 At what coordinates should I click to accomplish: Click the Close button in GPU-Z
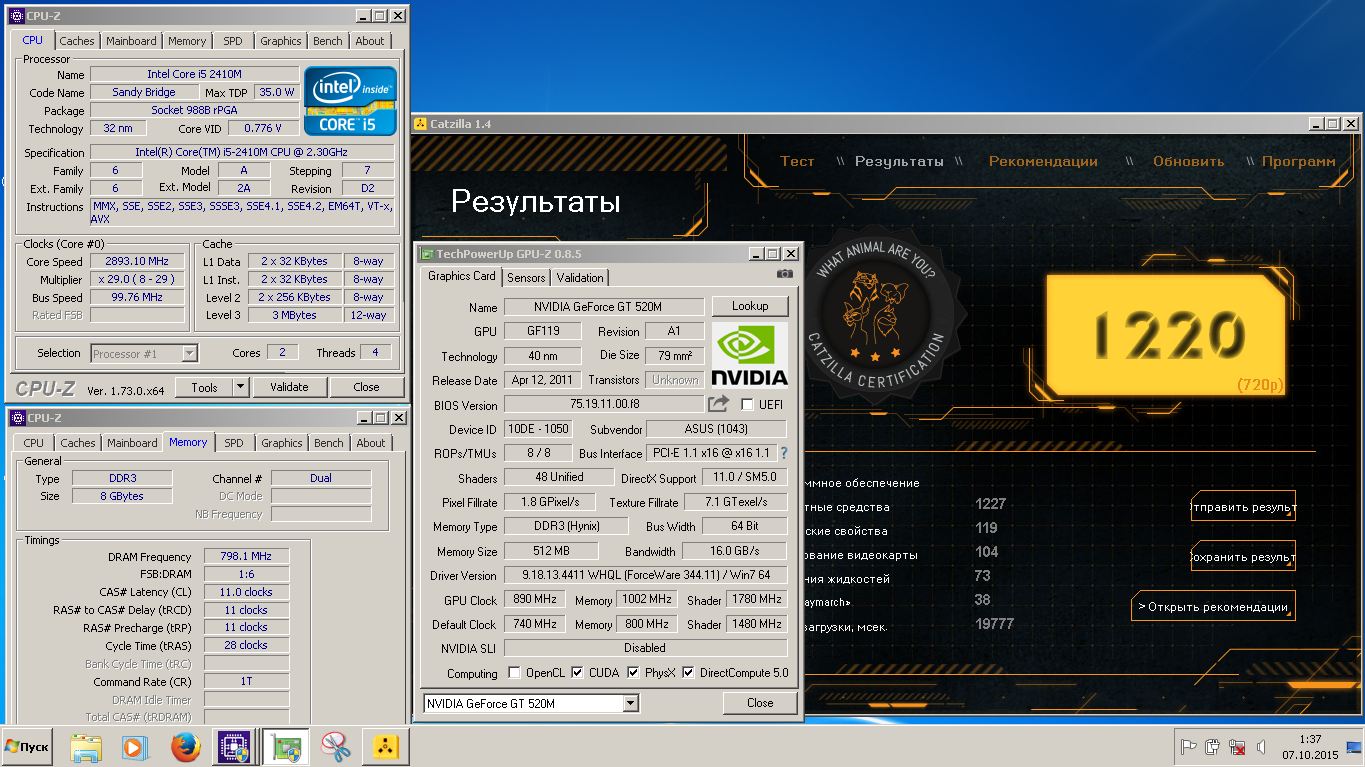coord(760,703)
